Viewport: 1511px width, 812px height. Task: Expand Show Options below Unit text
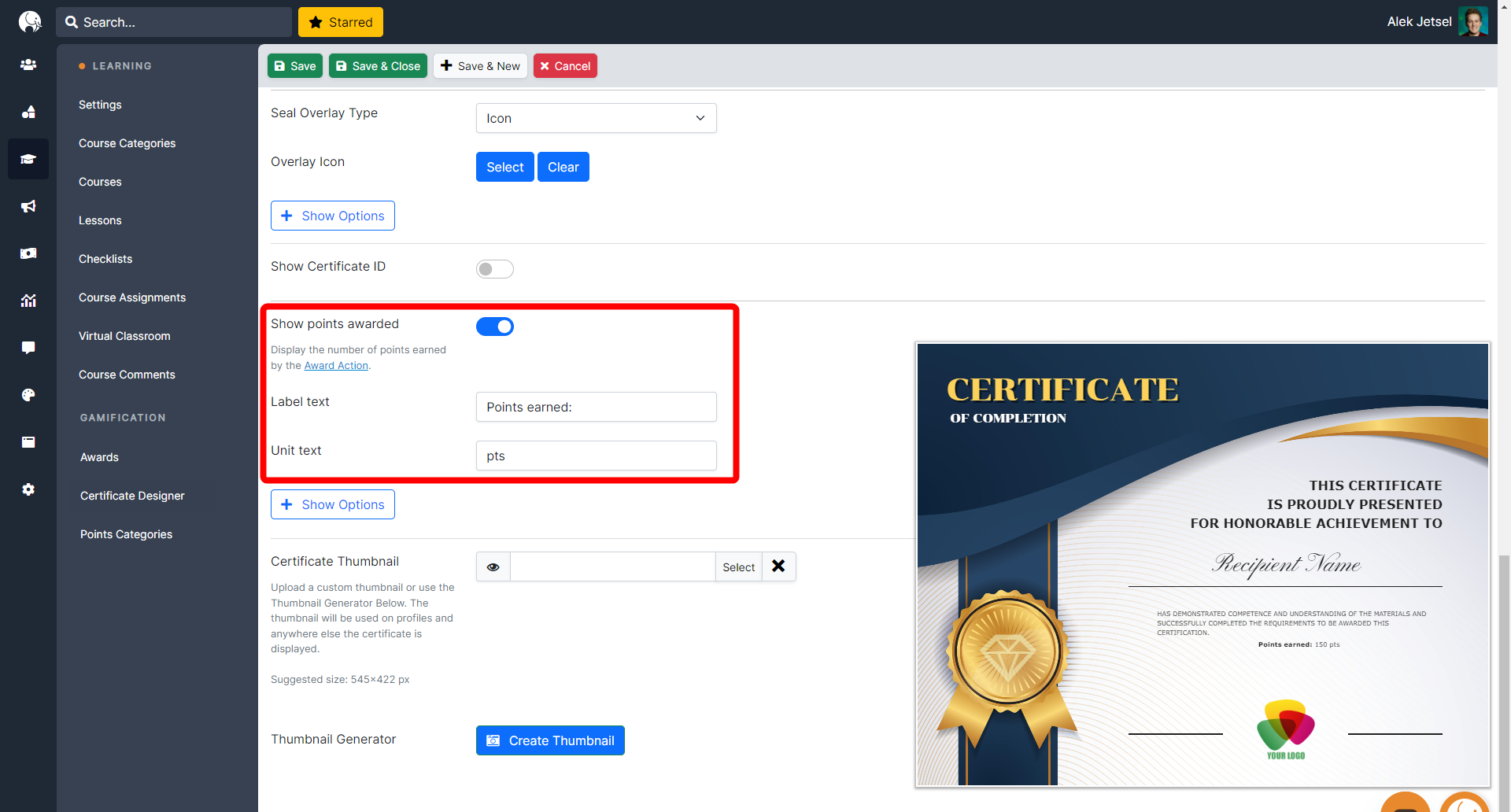(332, 504)
